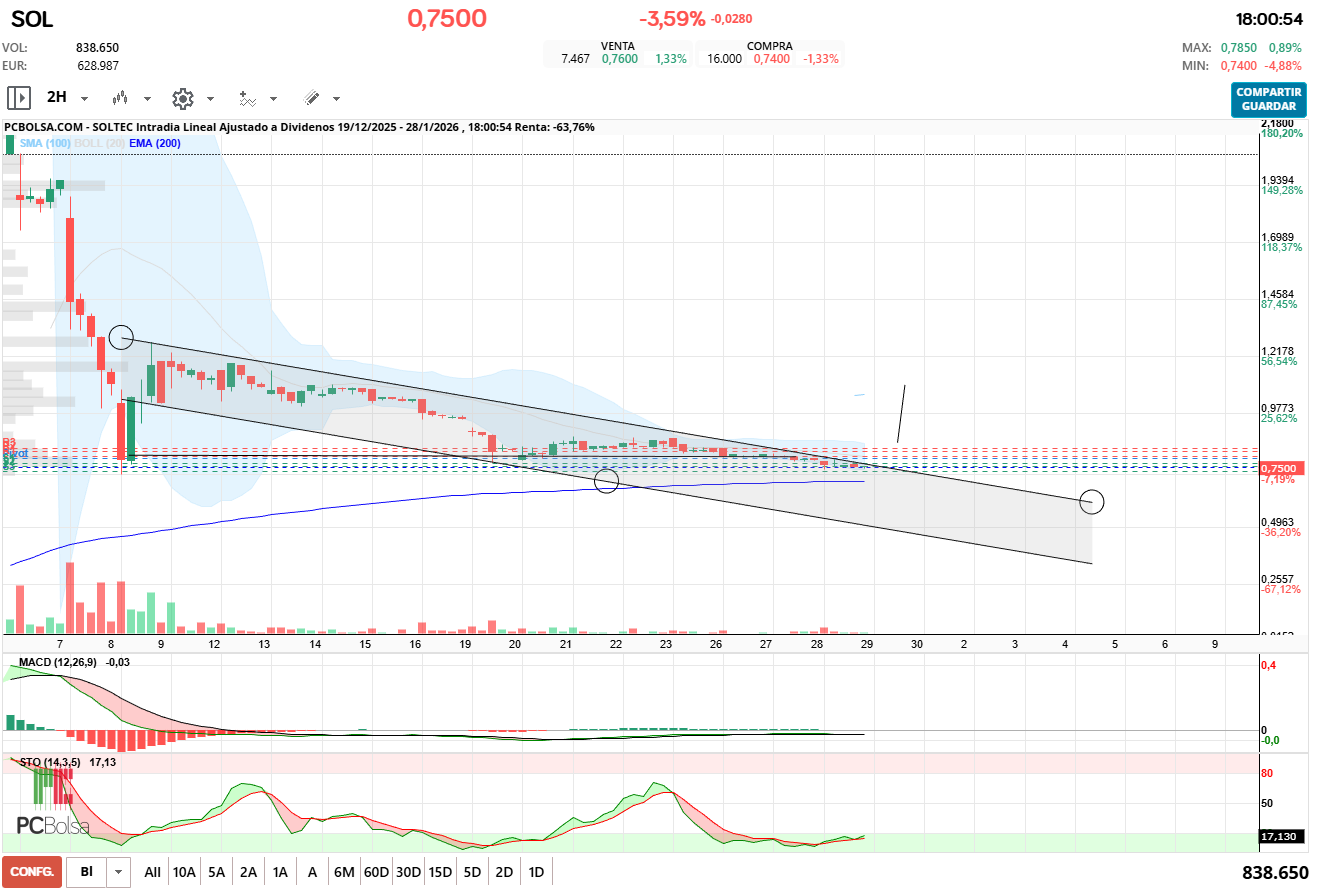
Task: Toggle the EMA (200) indicator label
Action: pos(155,143)
